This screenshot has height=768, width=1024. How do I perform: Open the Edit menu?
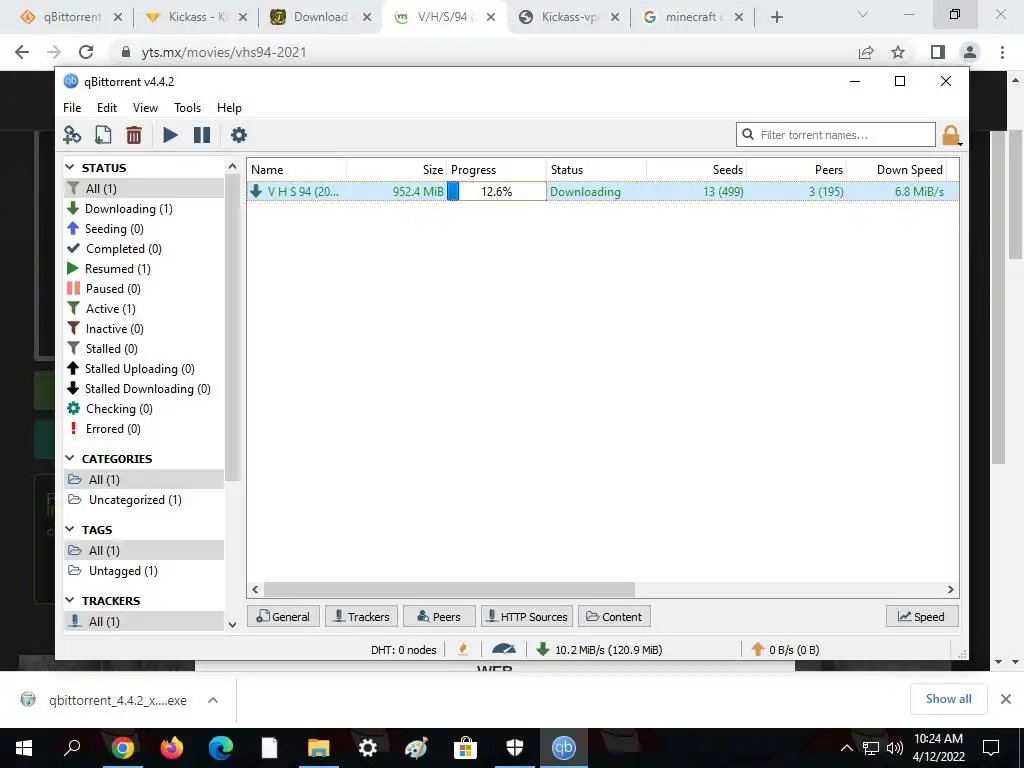click(x=106, y=108)
